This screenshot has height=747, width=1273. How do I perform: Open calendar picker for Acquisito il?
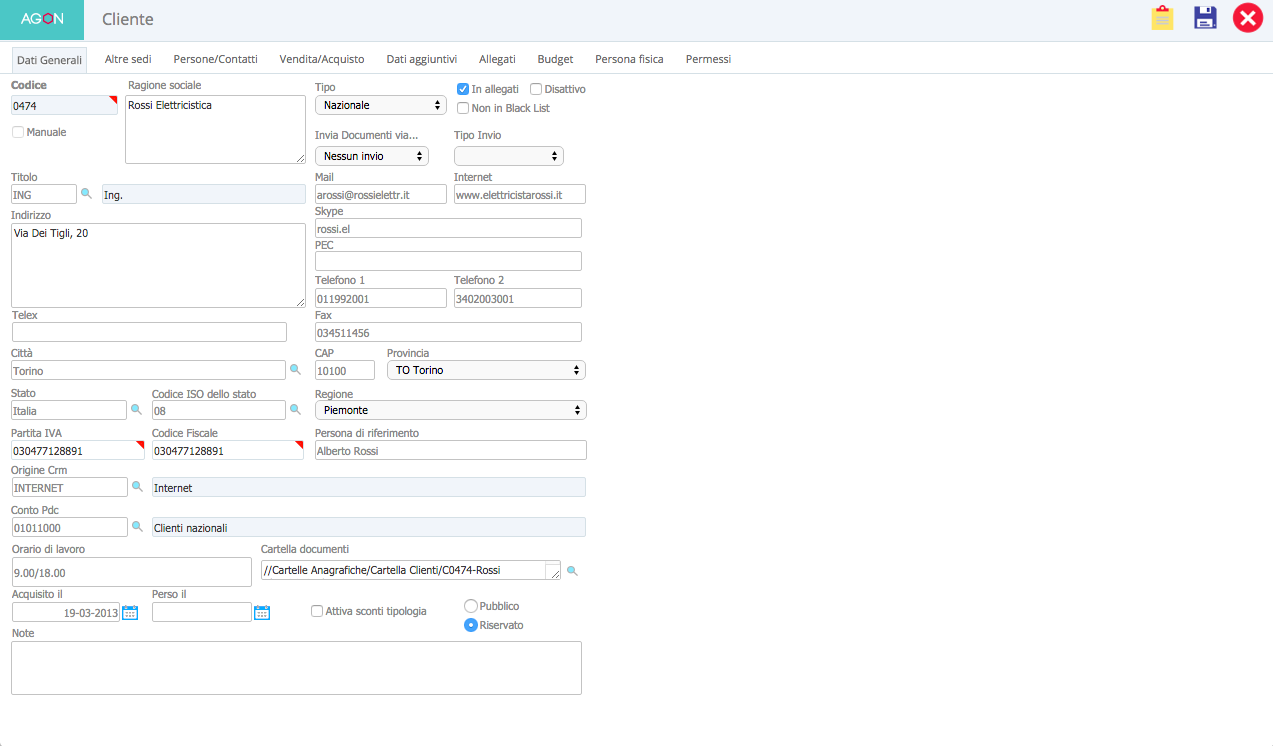click(x=130, y=612)
